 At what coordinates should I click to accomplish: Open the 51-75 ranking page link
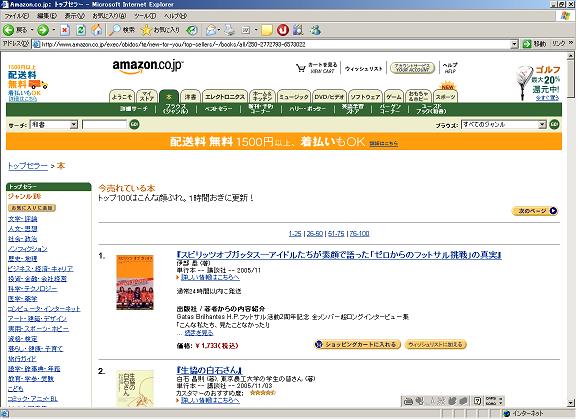pos(336,234)
